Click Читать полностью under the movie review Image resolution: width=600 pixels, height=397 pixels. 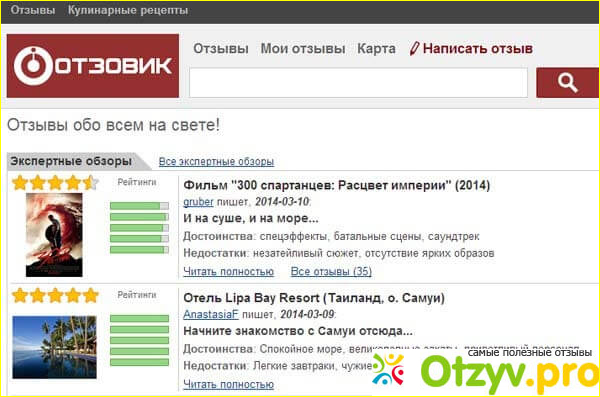[x=228, y=271]
